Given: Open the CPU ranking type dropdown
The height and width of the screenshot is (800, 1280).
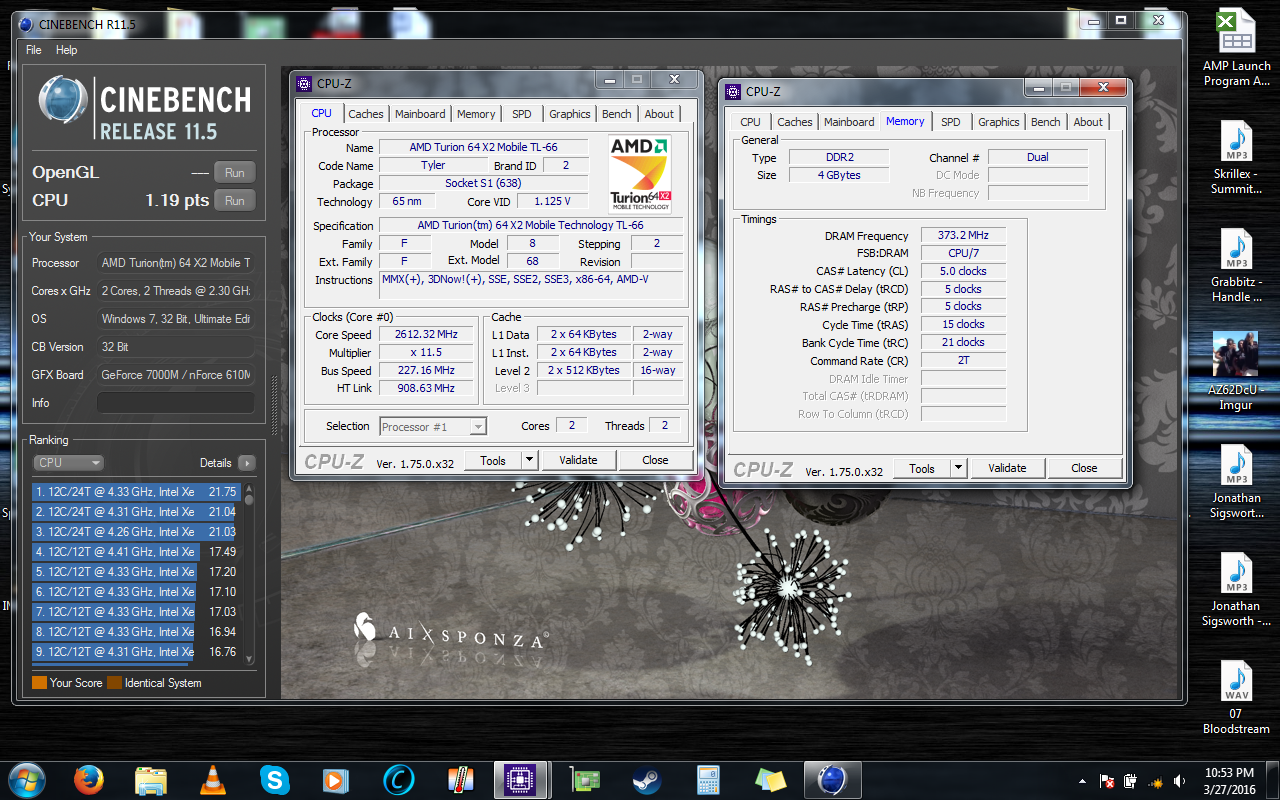Looking at the screenshot, I should pyautogui.click(x=68, y=463).
